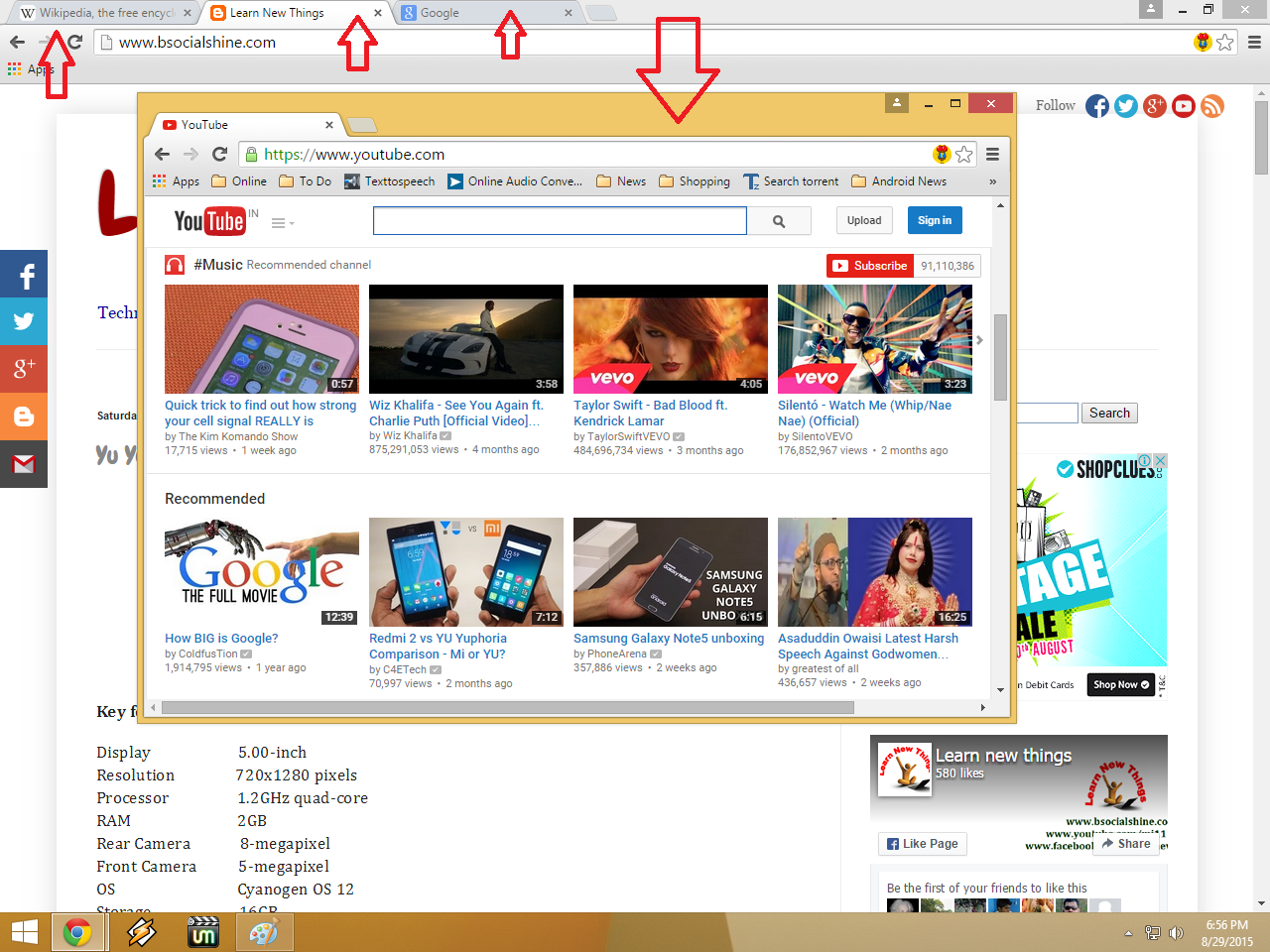1270x952 pixels.
Task: Reload the YouTube page
Action: 219,154
